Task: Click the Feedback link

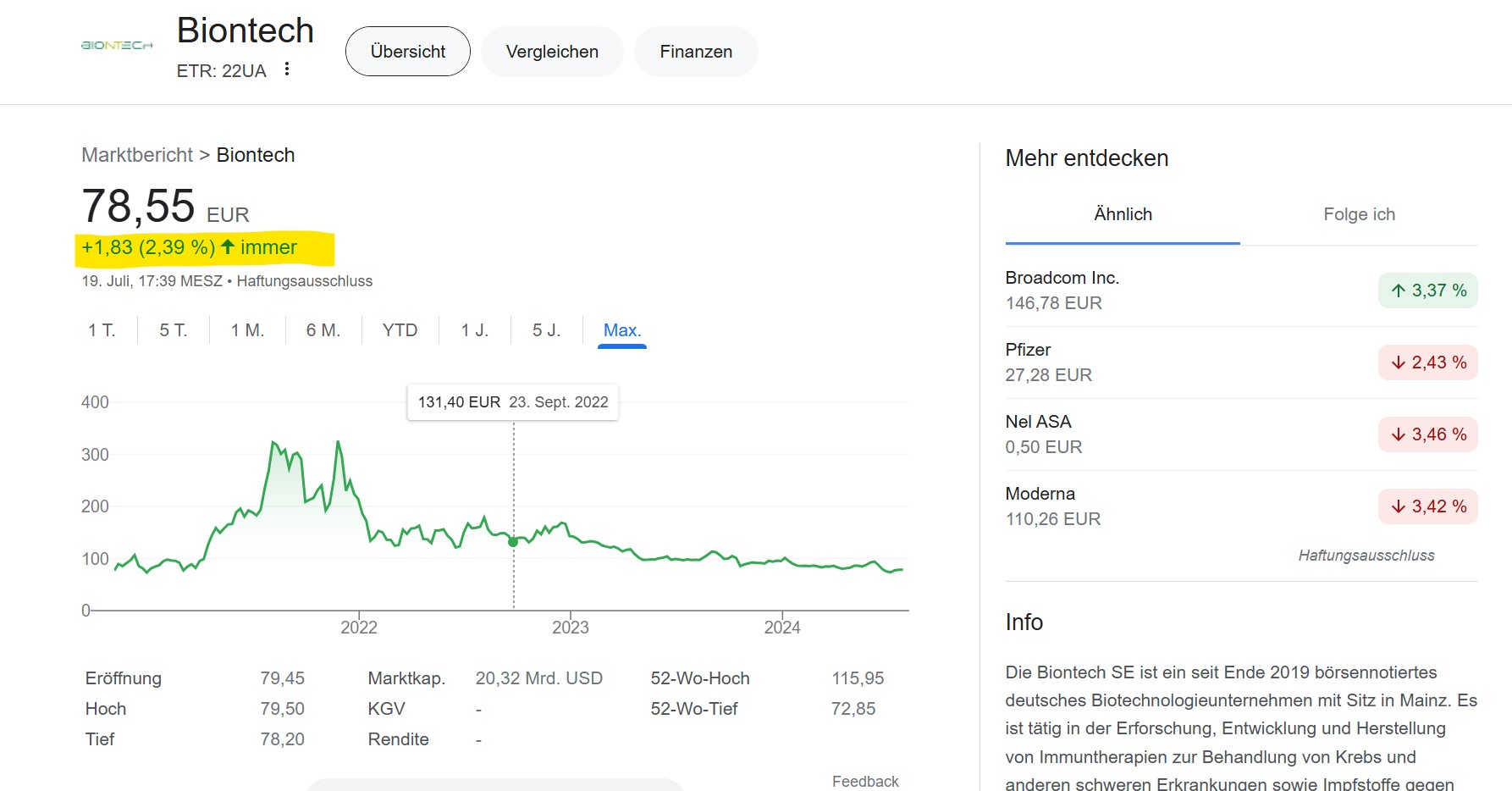Action: click(x=865, y=781)
